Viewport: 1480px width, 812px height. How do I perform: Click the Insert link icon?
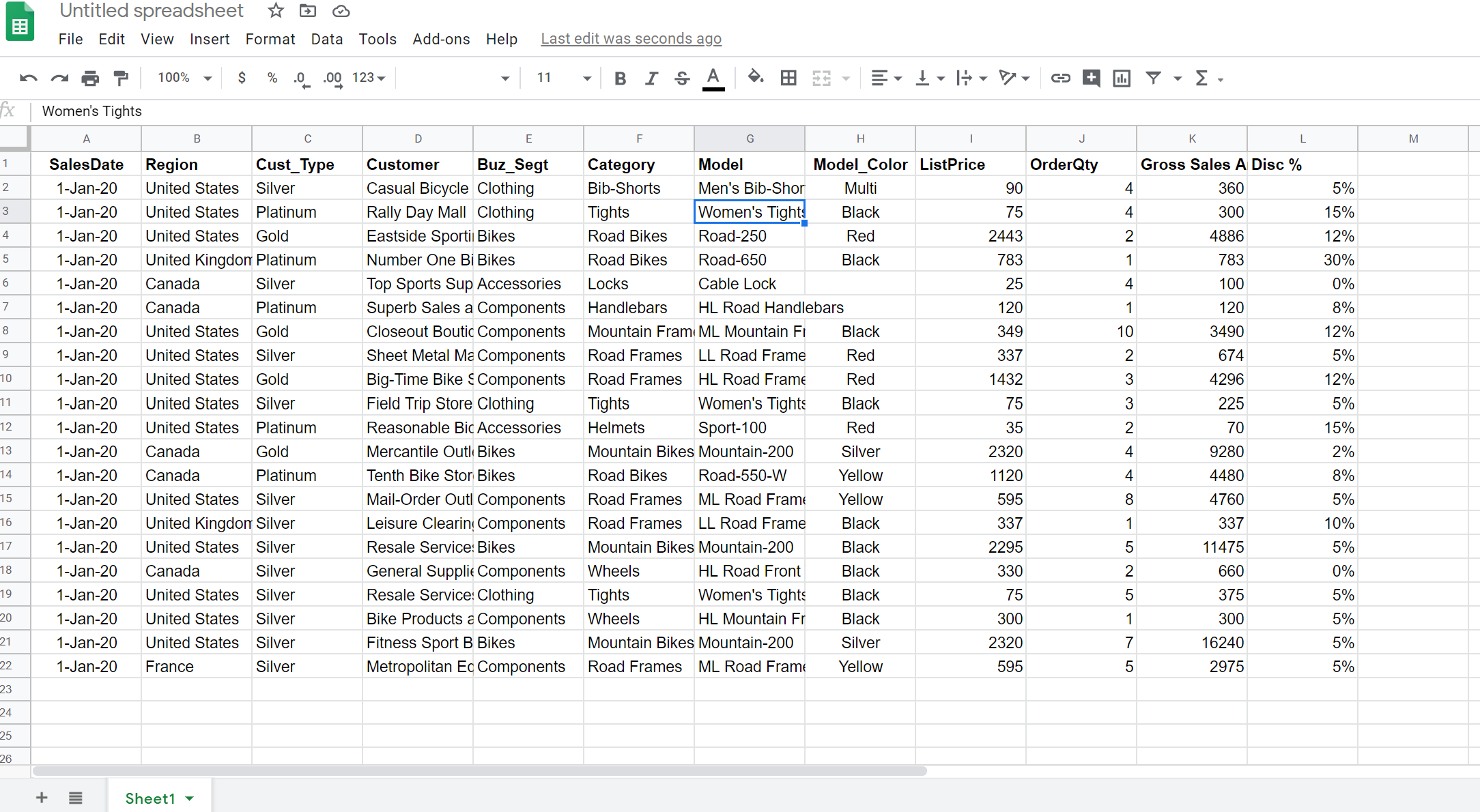1060,78
